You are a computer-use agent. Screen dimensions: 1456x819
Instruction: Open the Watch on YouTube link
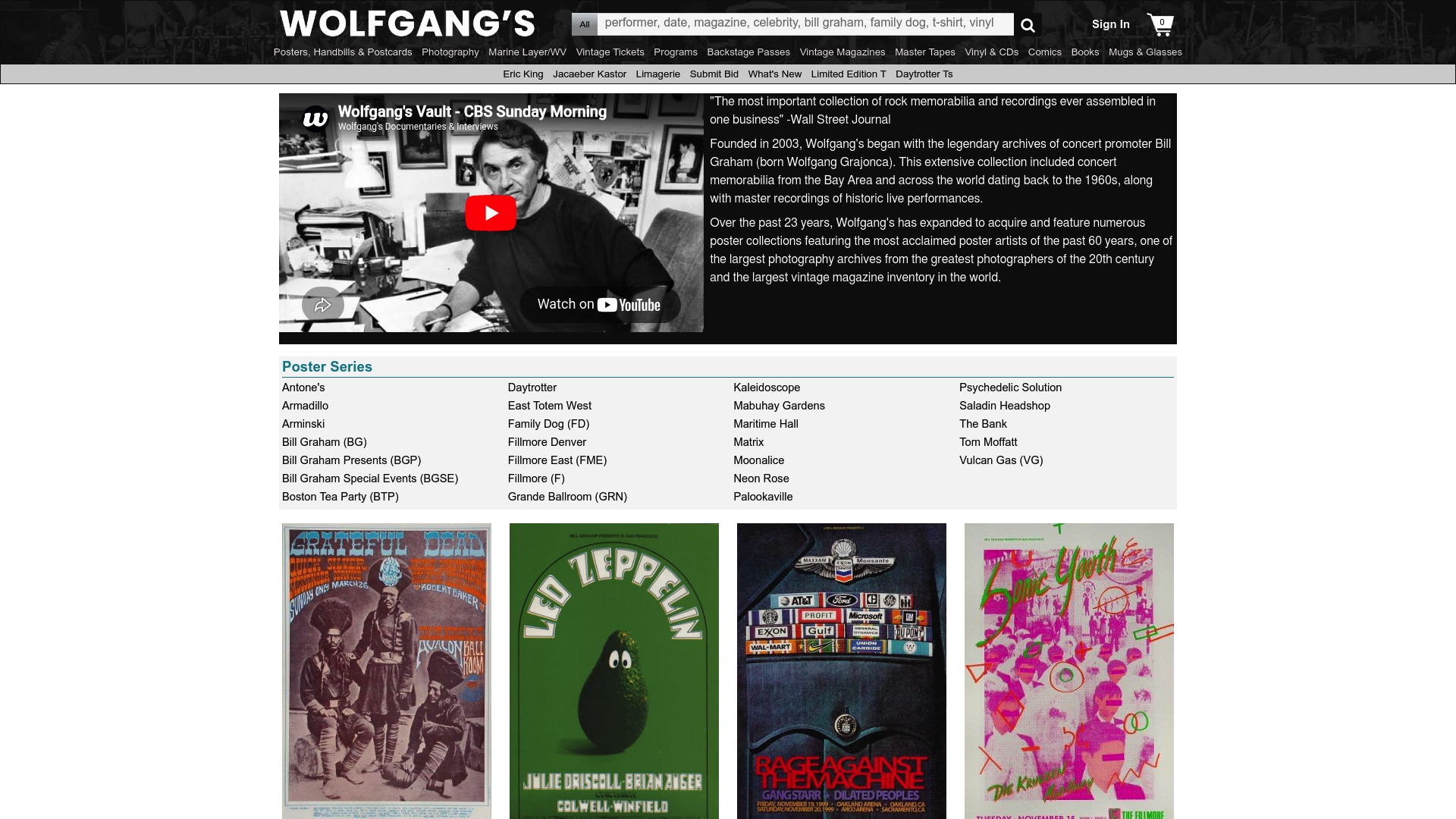tap(601, 304)
